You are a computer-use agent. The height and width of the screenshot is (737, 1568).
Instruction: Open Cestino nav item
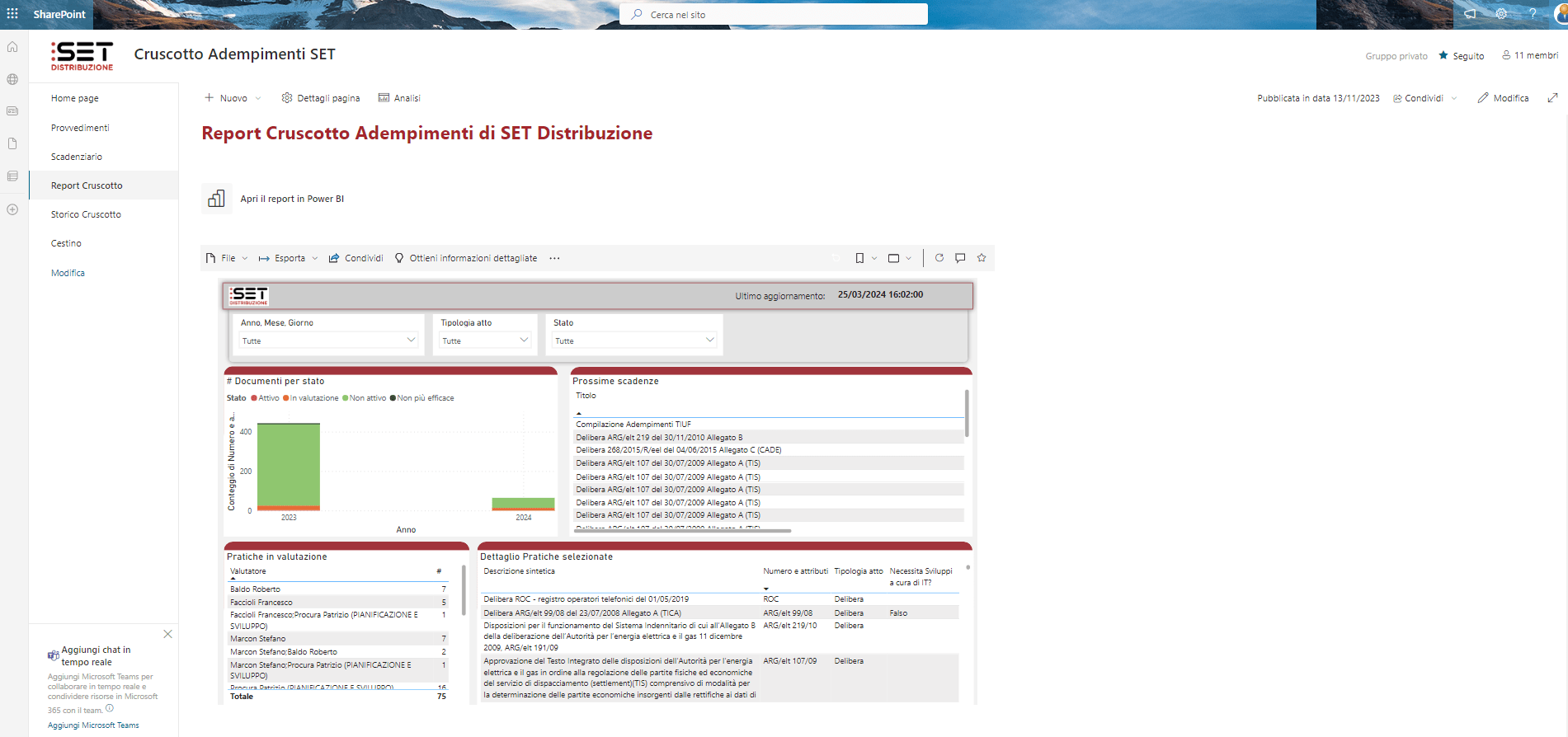pos(66,243)
